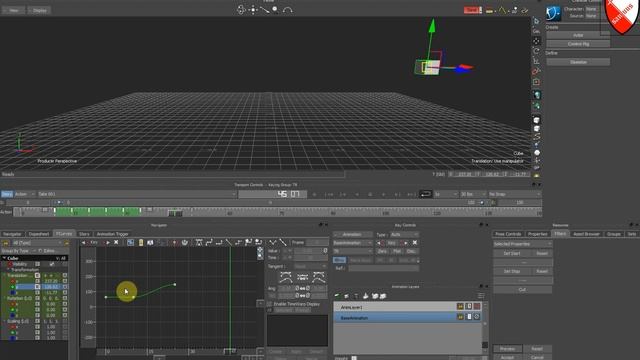Open the Key Controls Type Auto dropdown
Screen dimensions: 640x360
point(404,235)
